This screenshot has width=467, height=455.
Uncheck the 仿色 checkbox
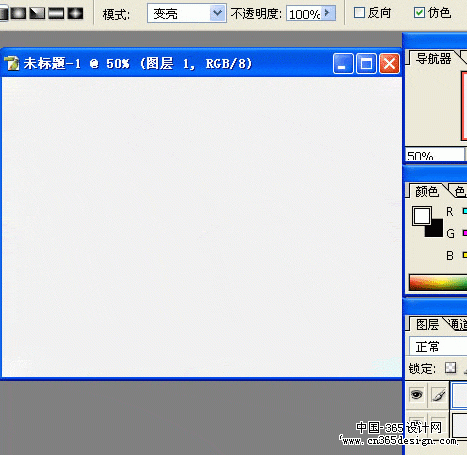tap(419, 13)
